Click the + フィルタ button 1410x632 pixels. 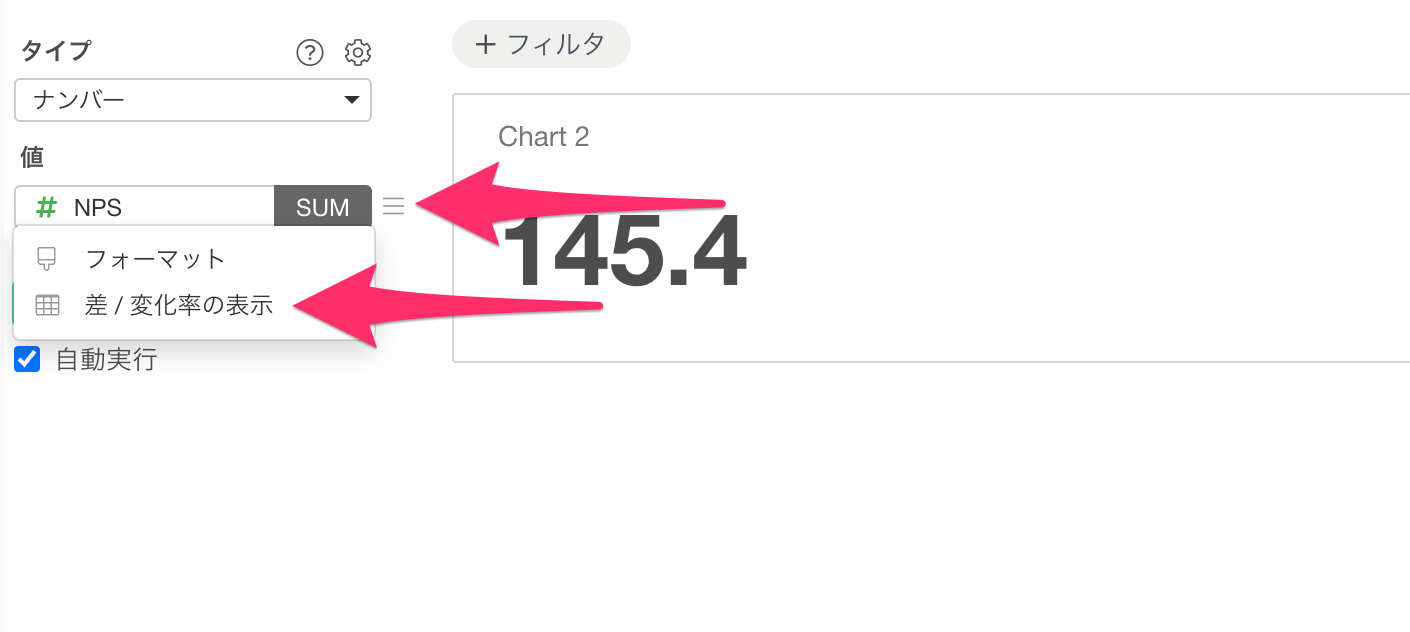541,44
